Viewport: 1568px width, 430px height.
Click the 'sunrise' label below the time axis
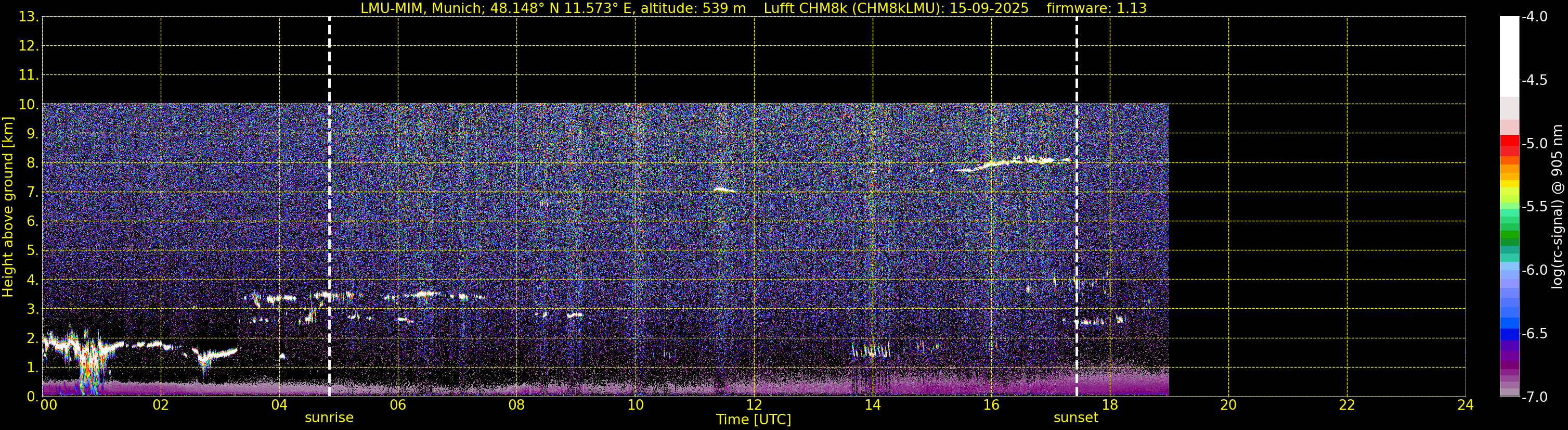tap(329, 418)
